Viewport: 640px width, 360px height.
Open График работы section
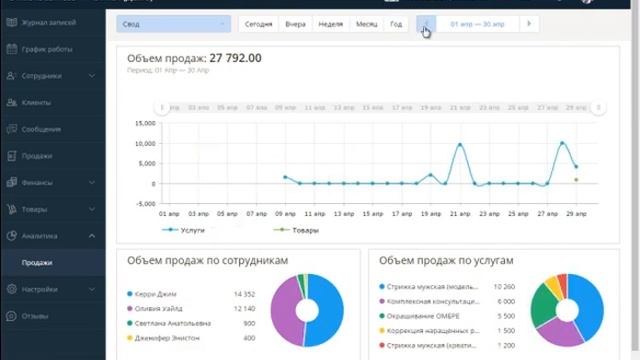[x=47, y=49]
